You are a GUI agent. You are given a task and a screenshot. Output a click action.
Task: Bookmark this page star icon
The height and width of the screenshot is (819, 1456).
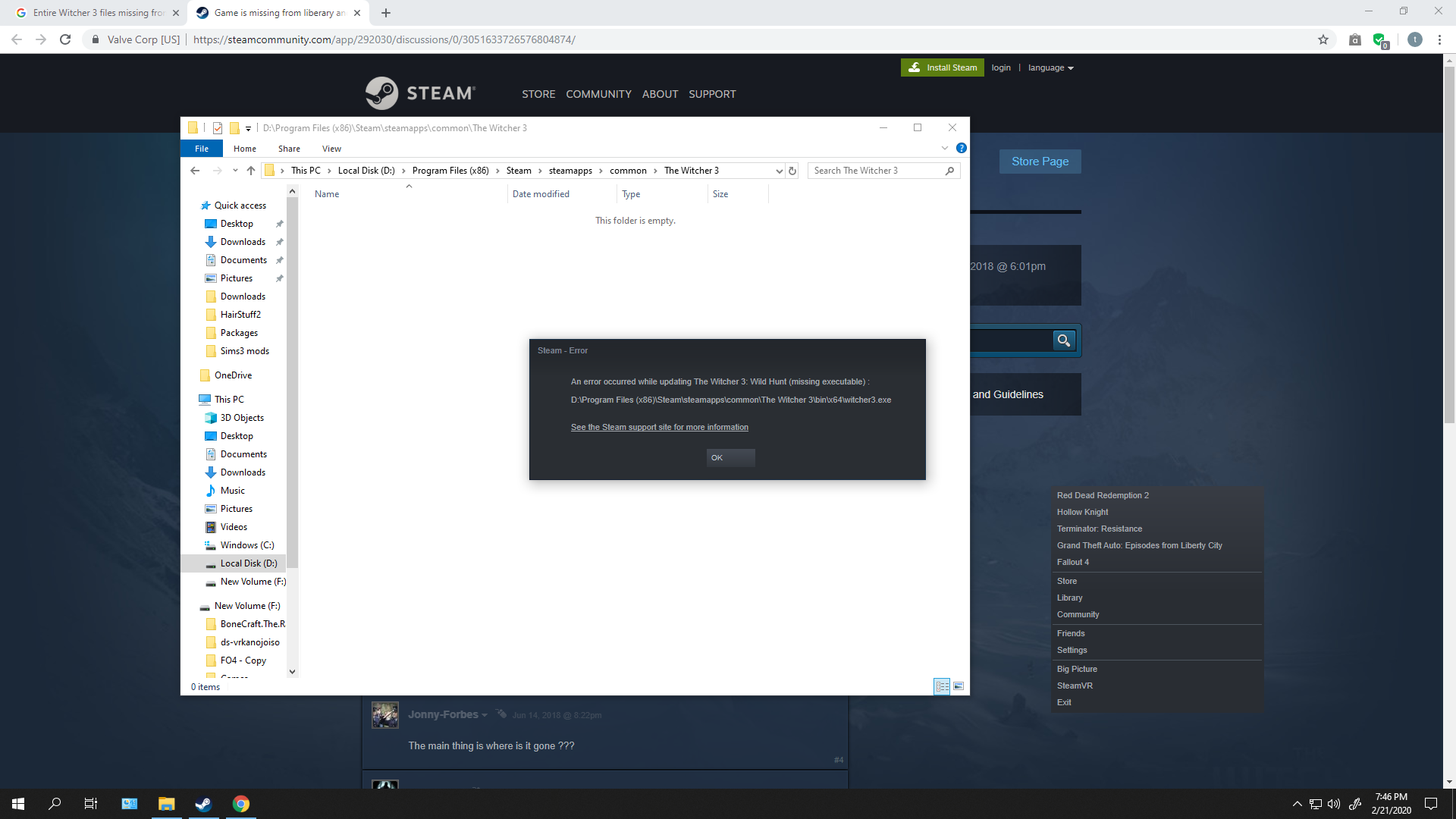point(1323,39)
